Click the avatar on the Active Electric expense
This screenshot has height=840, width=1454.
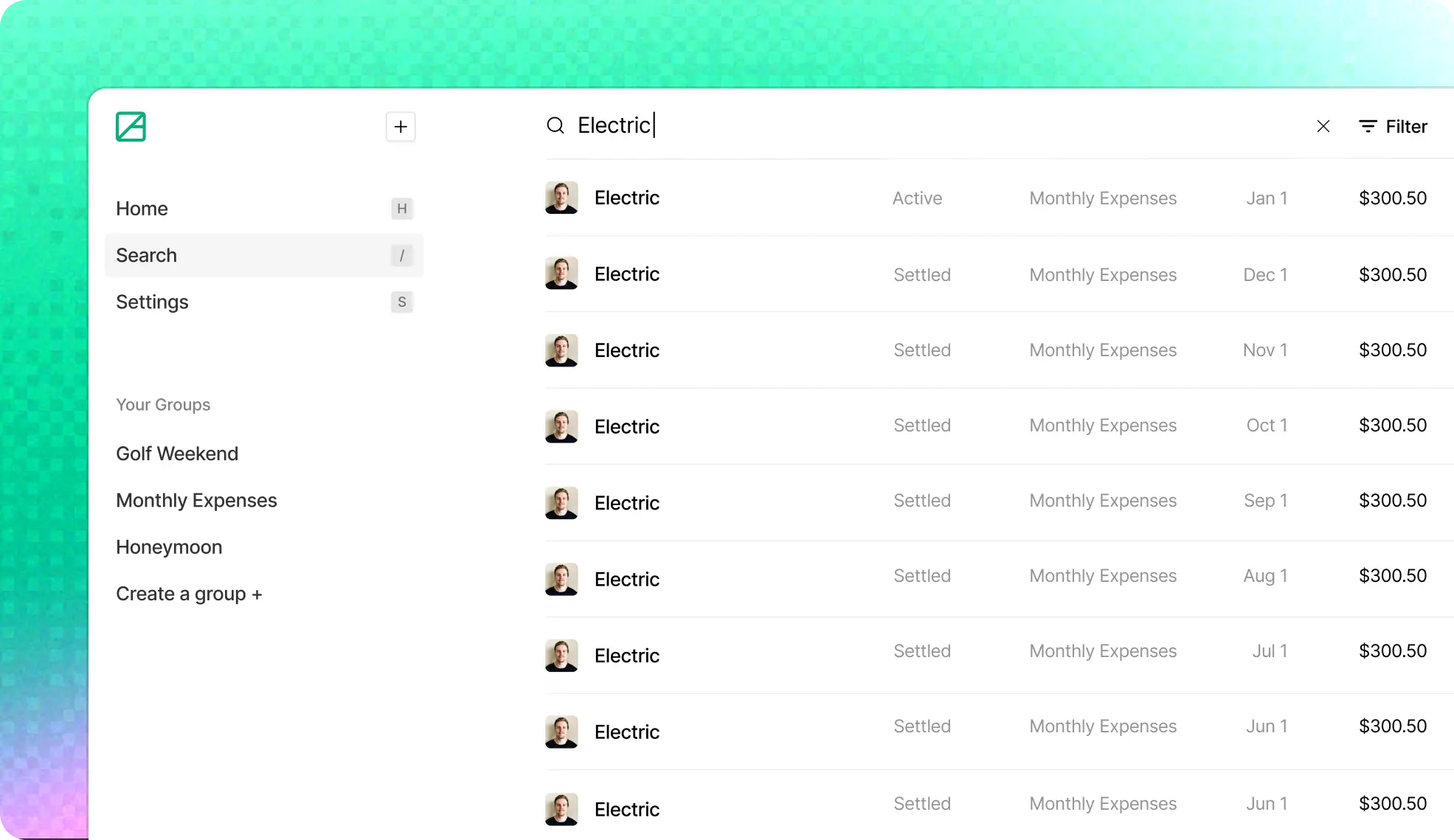561,197
